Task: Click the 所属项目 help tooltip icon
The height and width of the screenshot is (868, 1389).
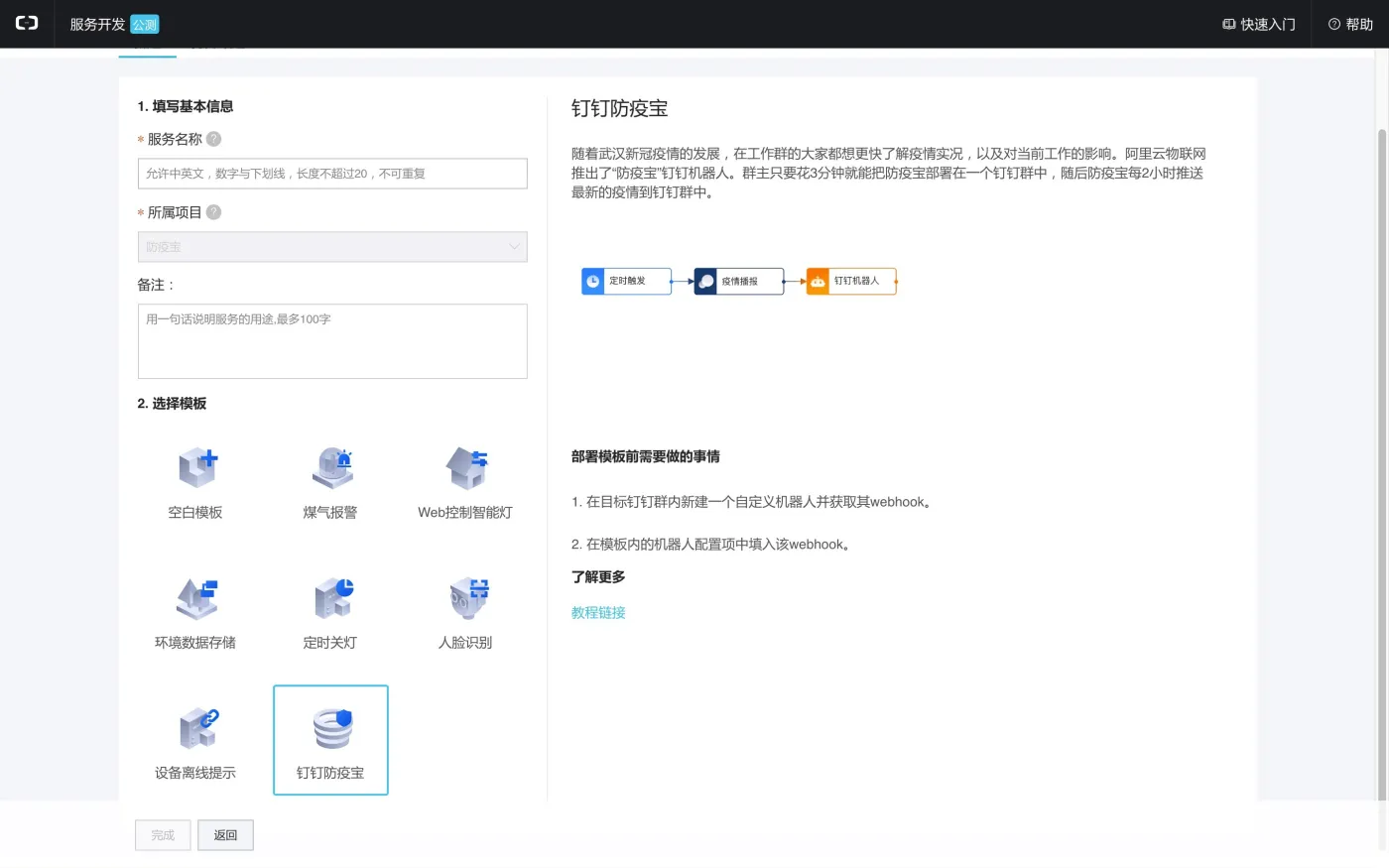Action: tap(213, 212)
